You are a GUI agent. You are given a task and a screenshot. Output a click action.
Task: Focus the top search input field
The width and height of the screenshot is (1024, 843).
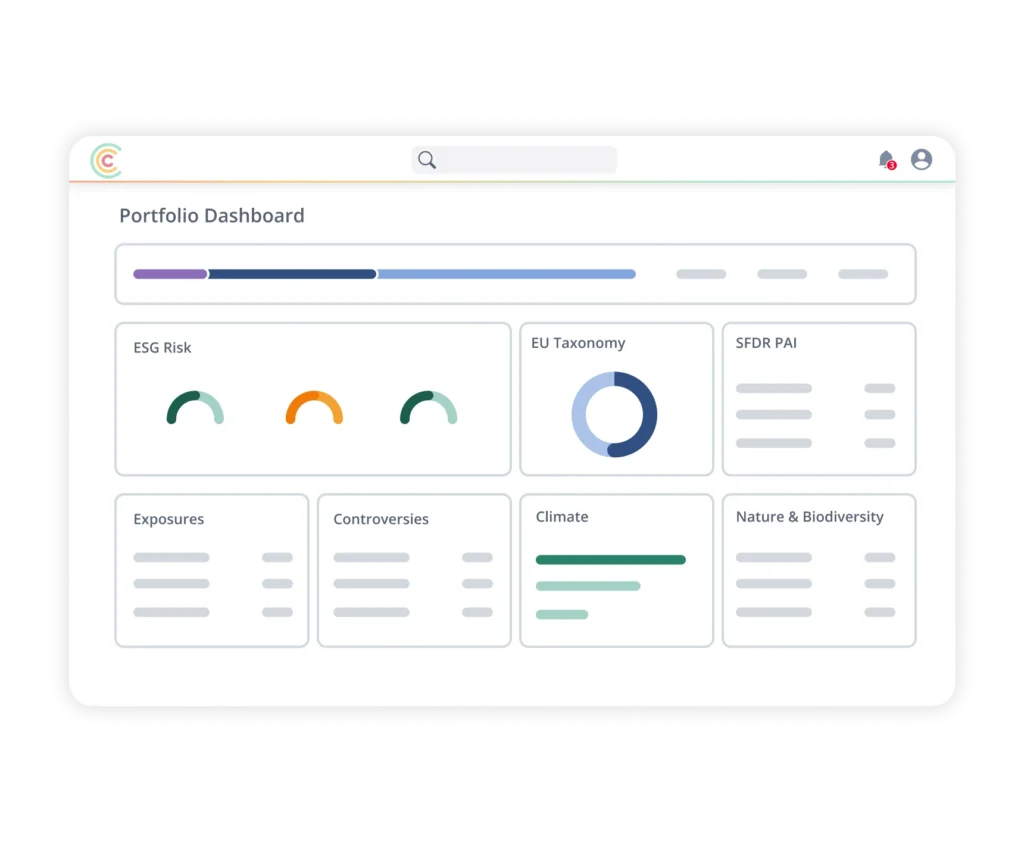tap(514, 160)
